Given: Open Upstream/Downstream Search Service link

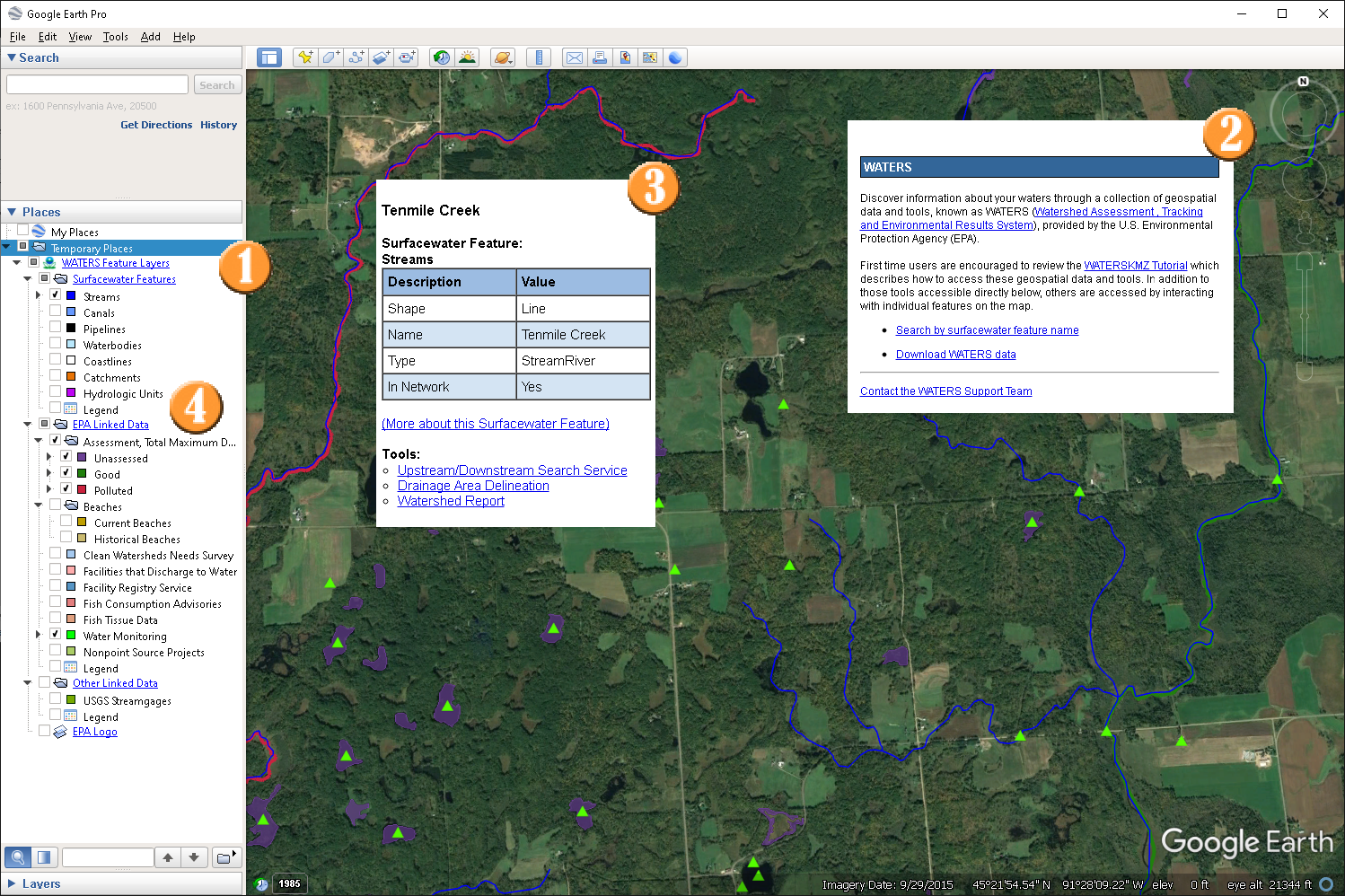Looking at the screenshot, I should (x=513, y=470).
